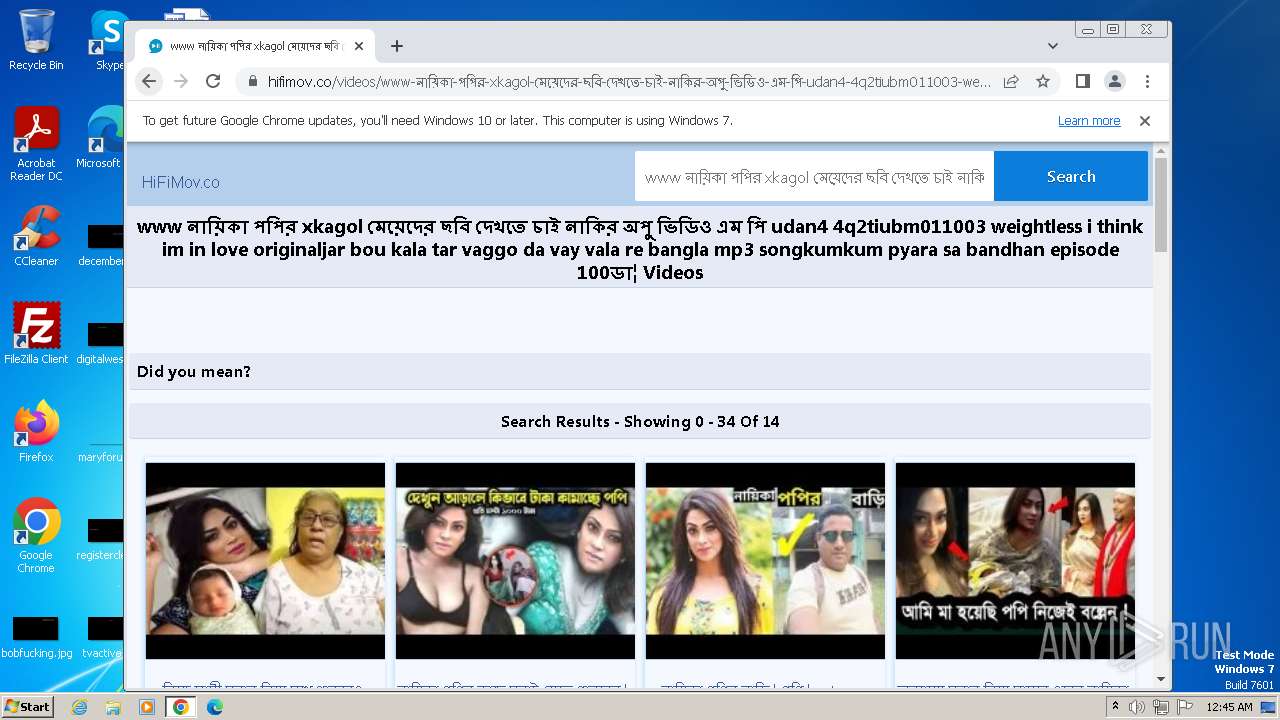View site info via the padlock icon
The width and height of the screenshot is (1280, 720).
252,82
